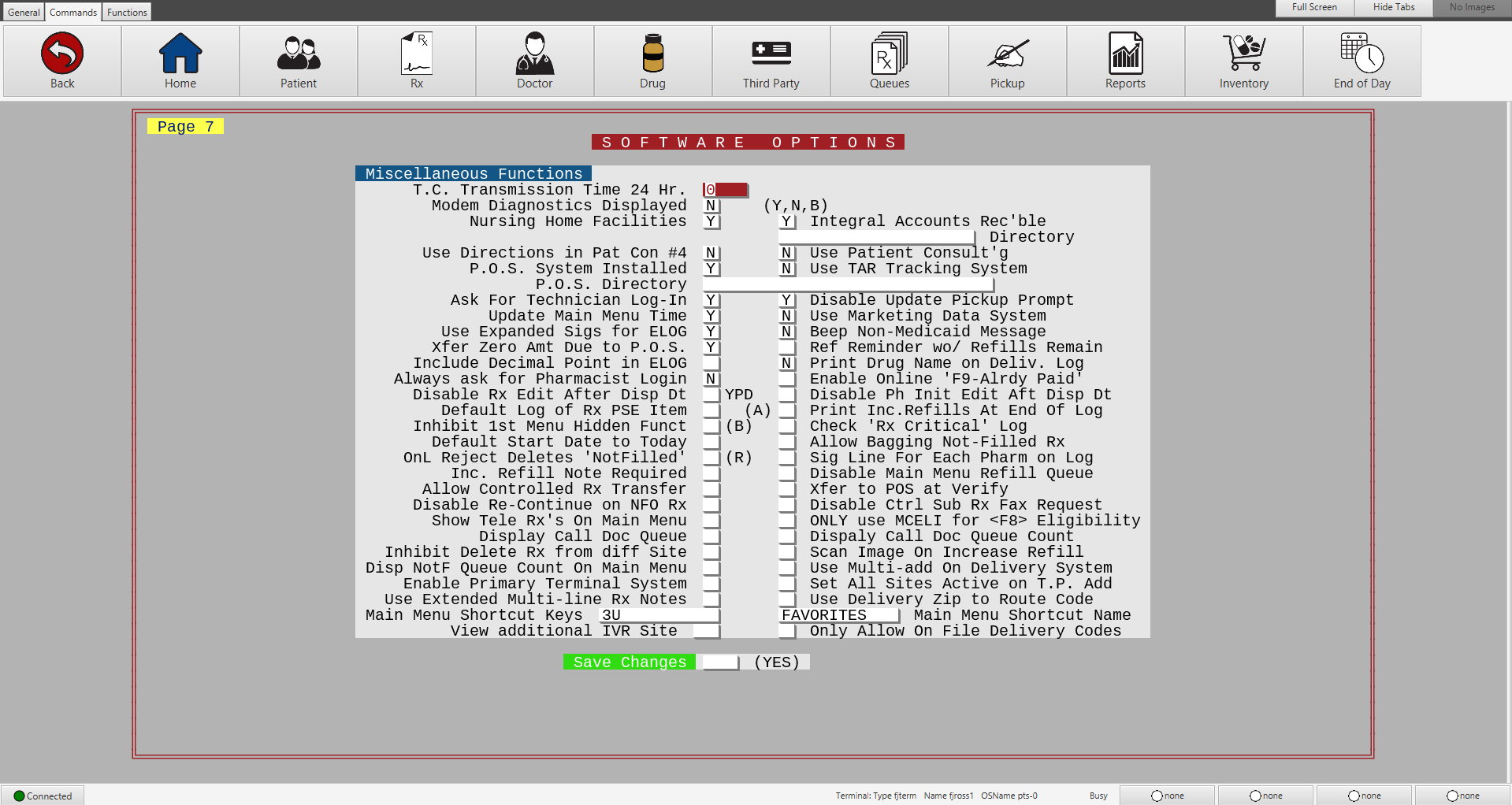
Task: Open the End of Day icon
Action: click(1362, 54)
